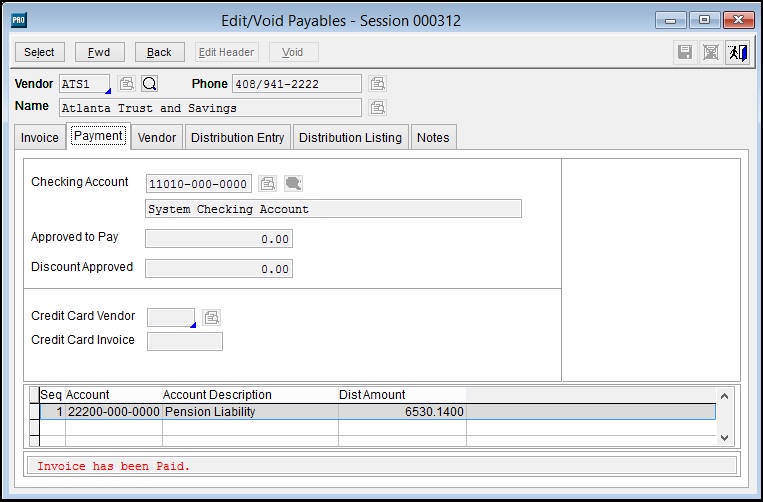763x502 pixels.
Task: Switch to the Invoice tab
Action: click(40, 138)
